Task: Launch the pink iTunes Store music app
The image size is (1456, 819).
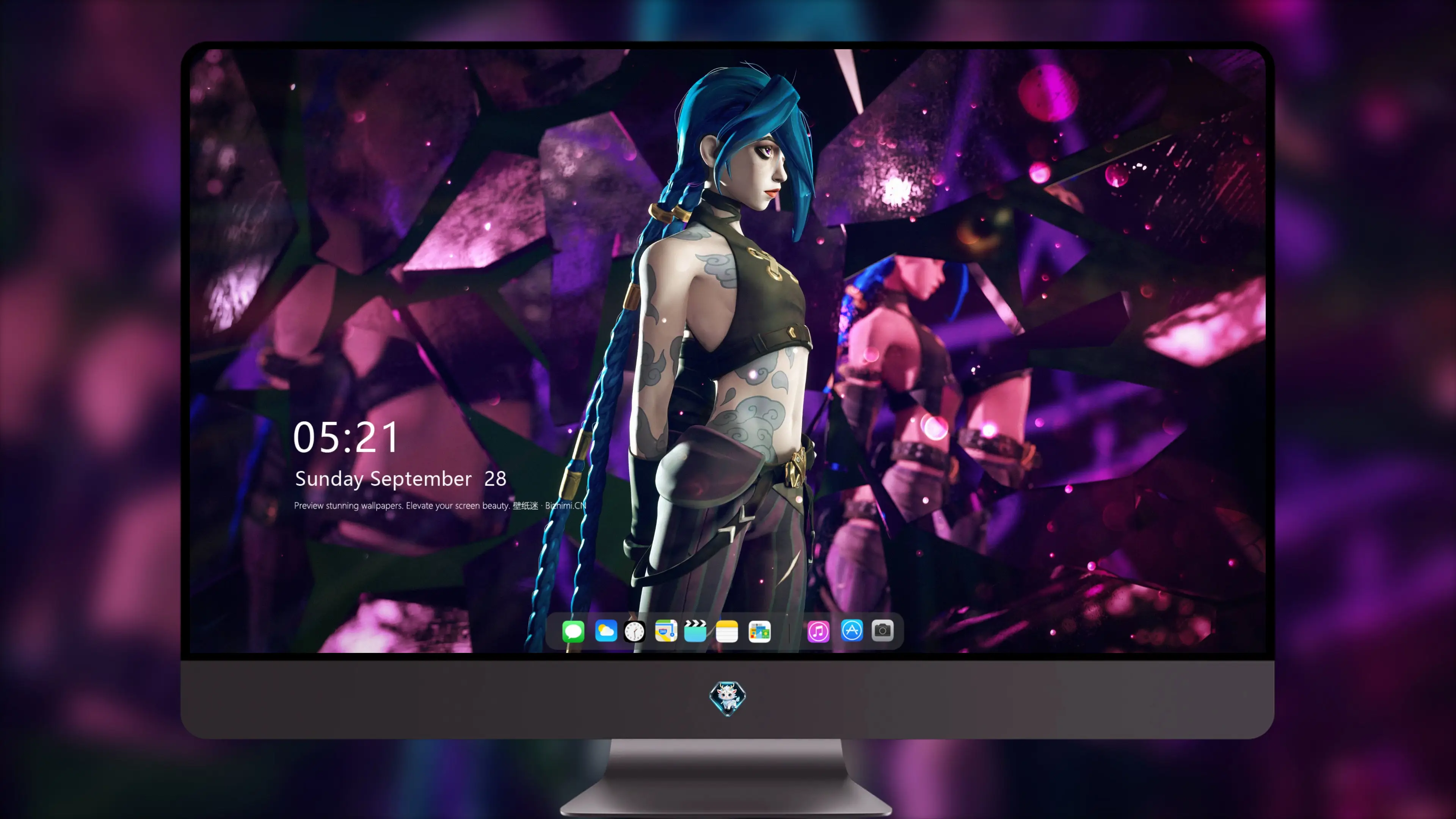Action: point(819,631)
